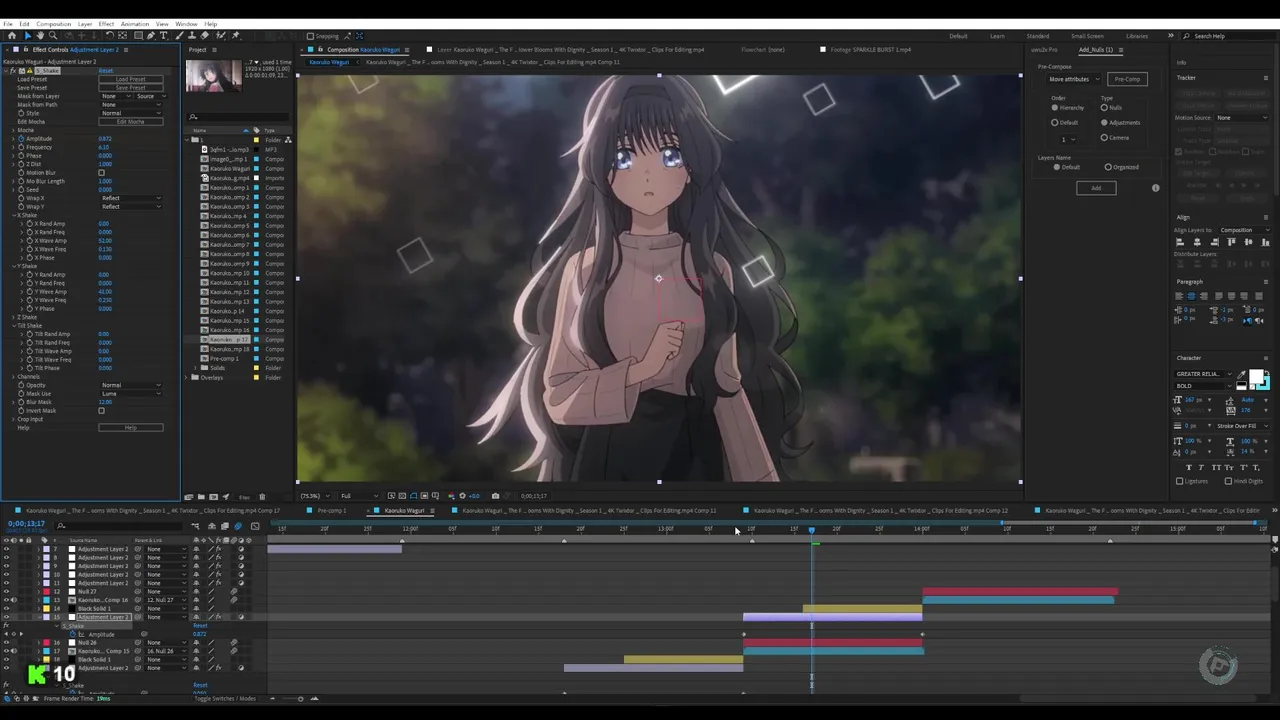Screen dimensions: 1280x720
Task: Select the Eraser tool
Action: (204, 35)
